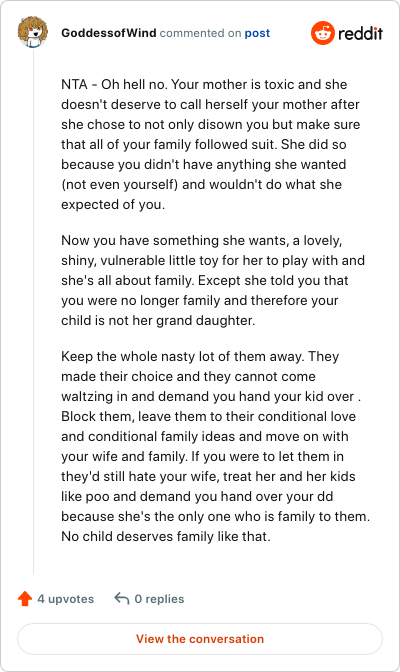
Task: Open the GoddessofWind username profile
Action: (108, 33)
